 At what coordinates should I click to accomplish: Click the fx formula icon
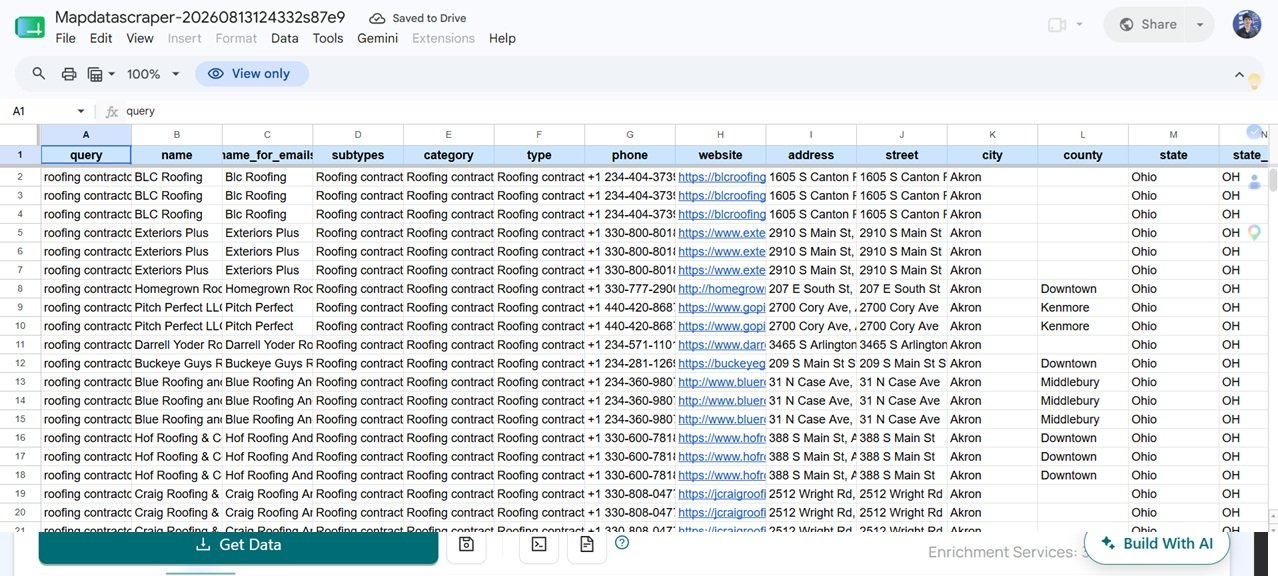(x=112, y=111)
